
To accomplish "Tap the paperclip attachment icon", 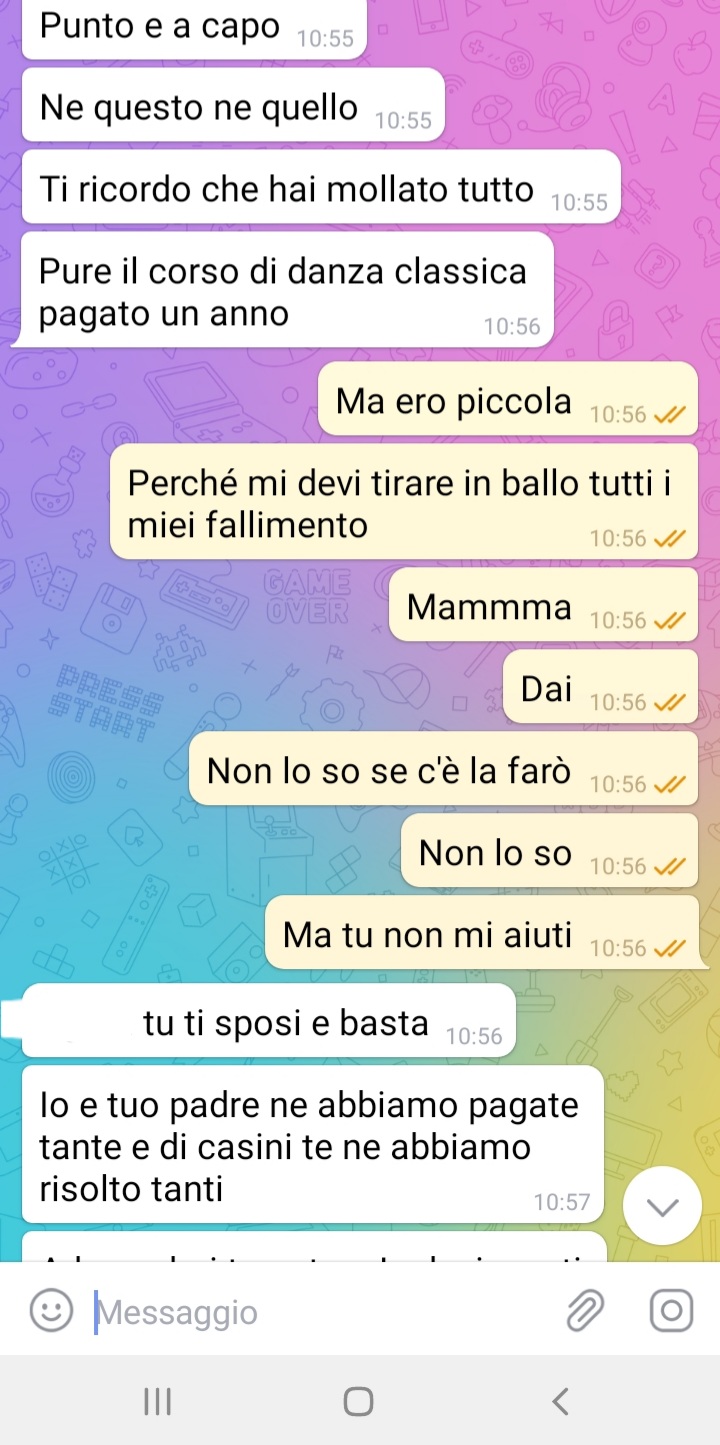I will pos(586,1311).
